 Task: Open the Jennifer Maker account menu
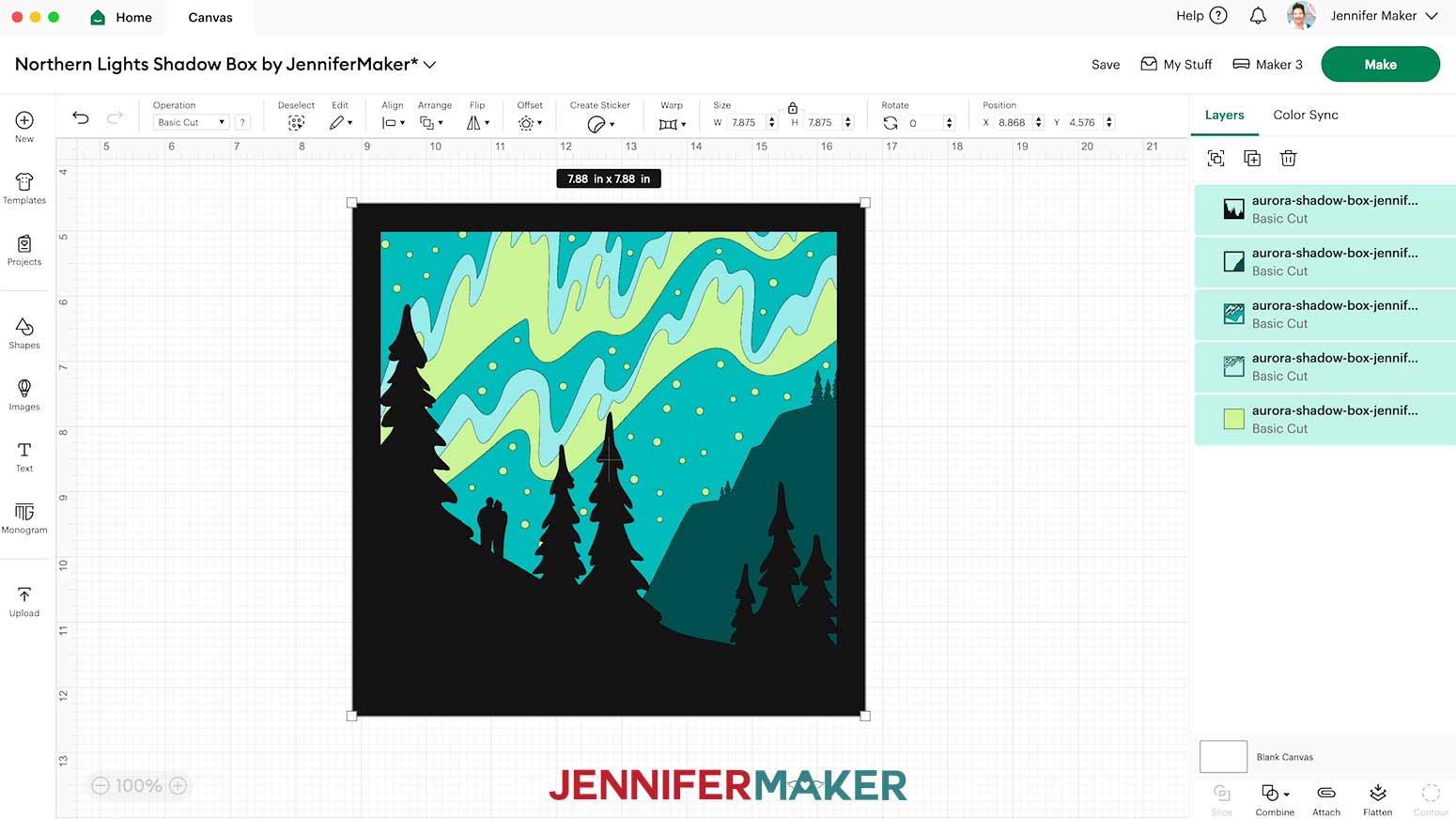point(1385,16)
